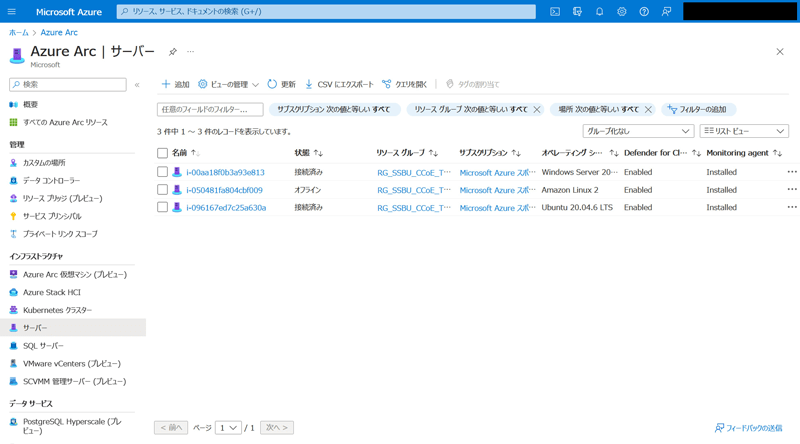Open the サブスクリプション filter pill
Image resolution: width=800 pixels, height=444 pixels.
pyautogui.click(x=334, y=109)
